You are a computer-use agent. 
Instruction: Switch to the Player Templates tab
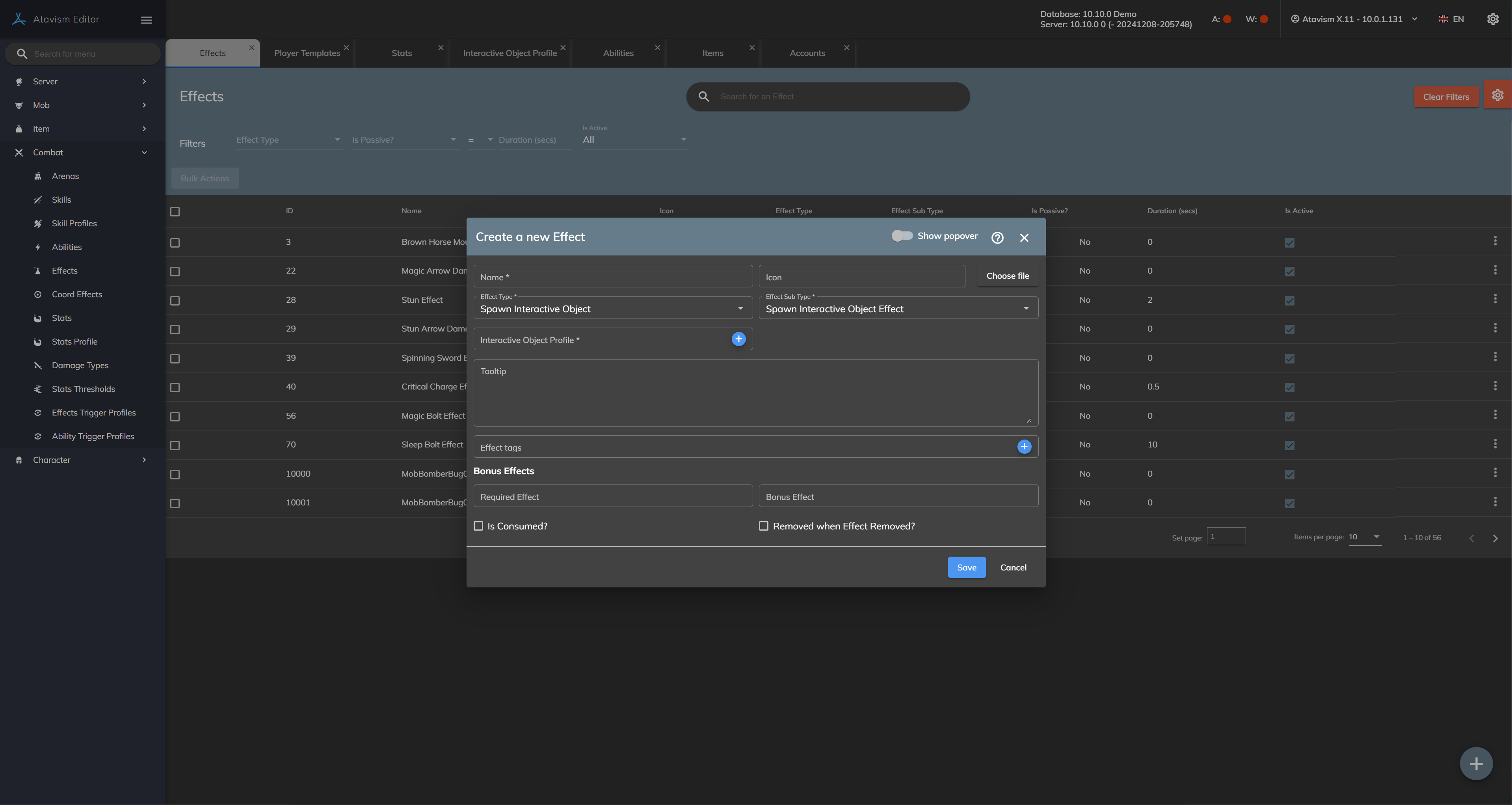(307, 54)
